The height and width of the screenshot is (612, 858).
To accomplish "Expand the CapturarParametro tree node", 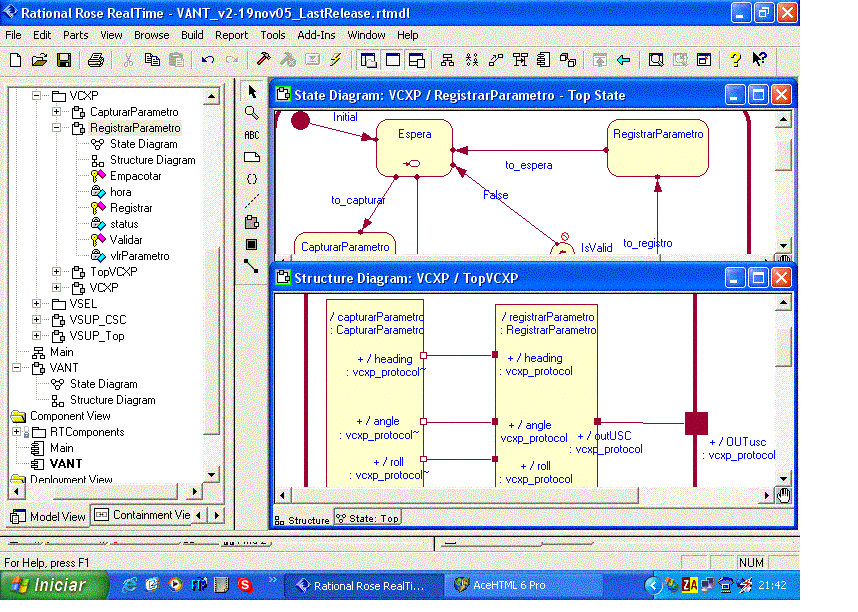I will [56, 112].
